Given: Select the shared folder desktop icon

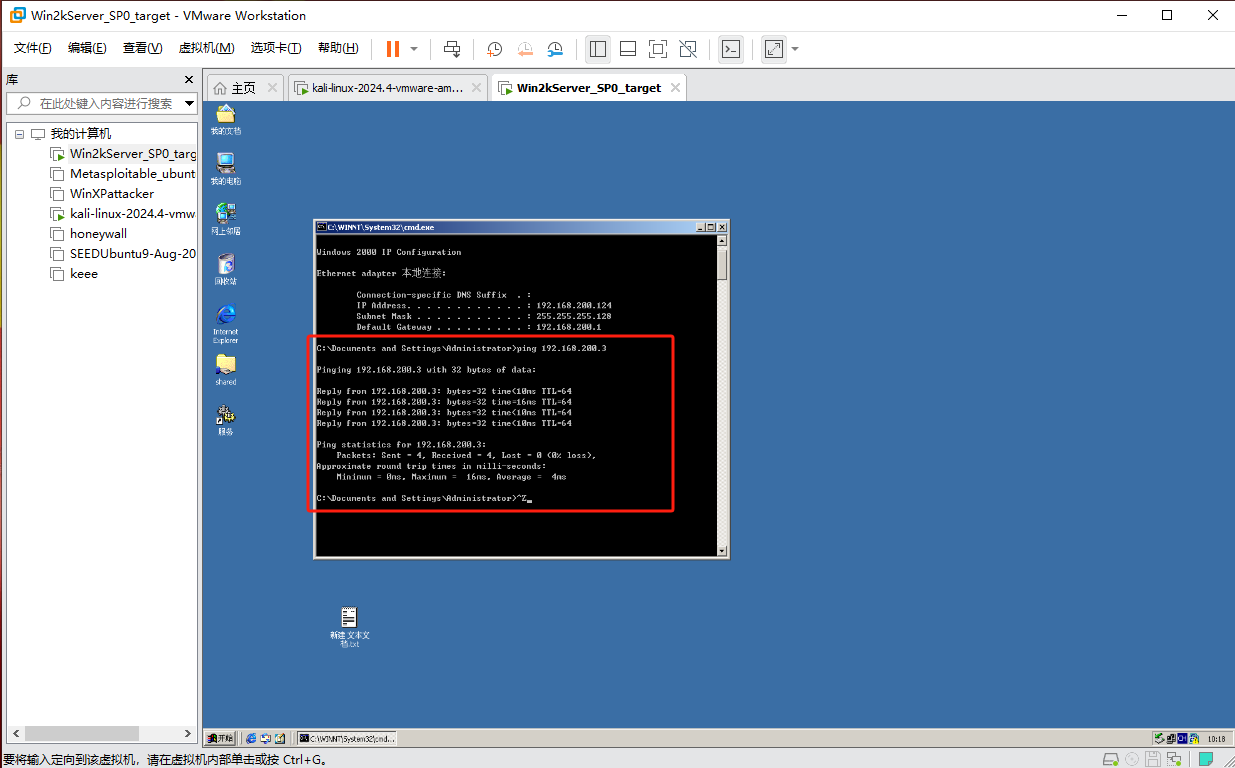Looking at the screenshot, I should [226, 371].
